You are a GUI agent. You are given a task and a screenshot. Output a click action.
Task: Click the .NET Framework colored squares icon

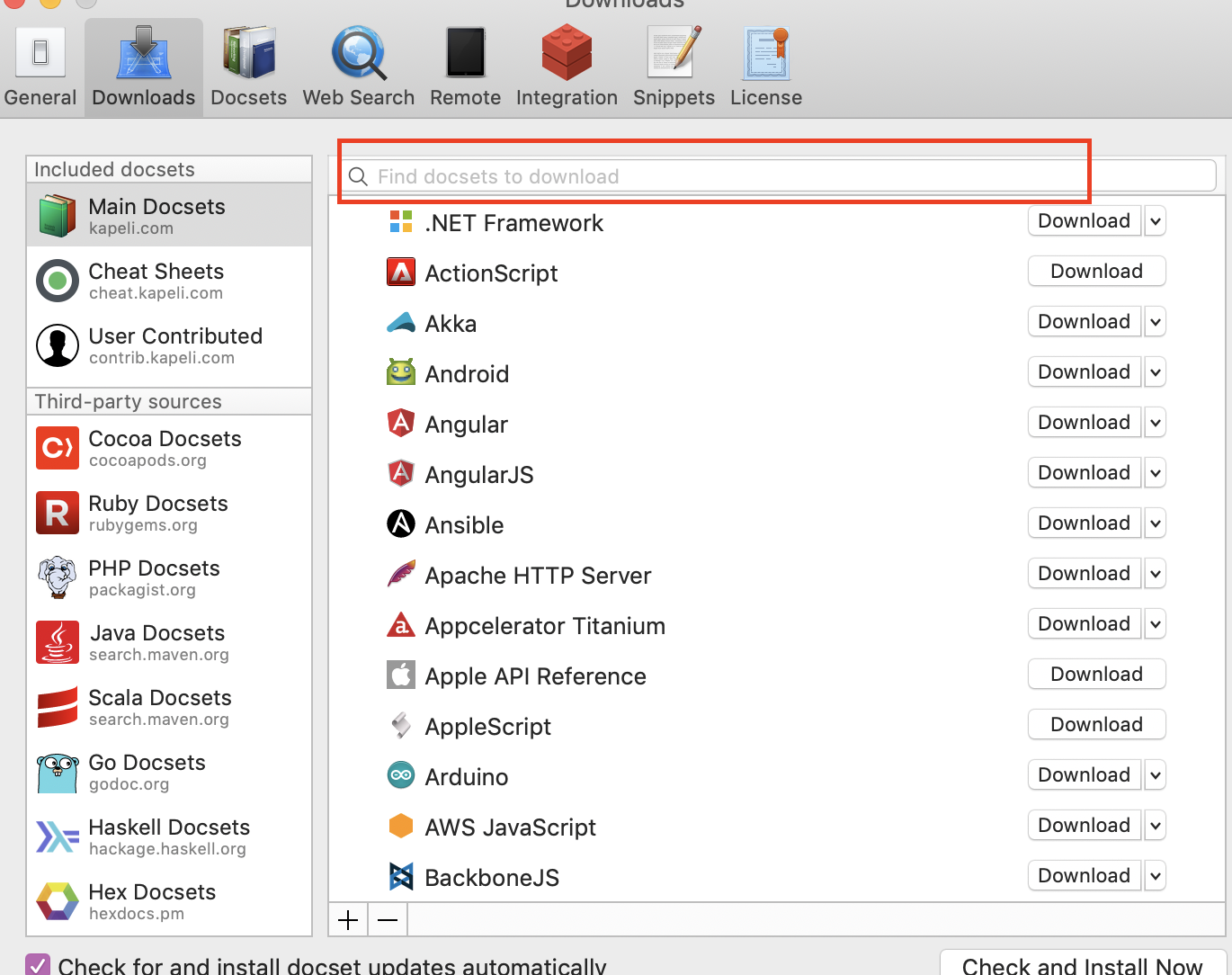point(401,222)
